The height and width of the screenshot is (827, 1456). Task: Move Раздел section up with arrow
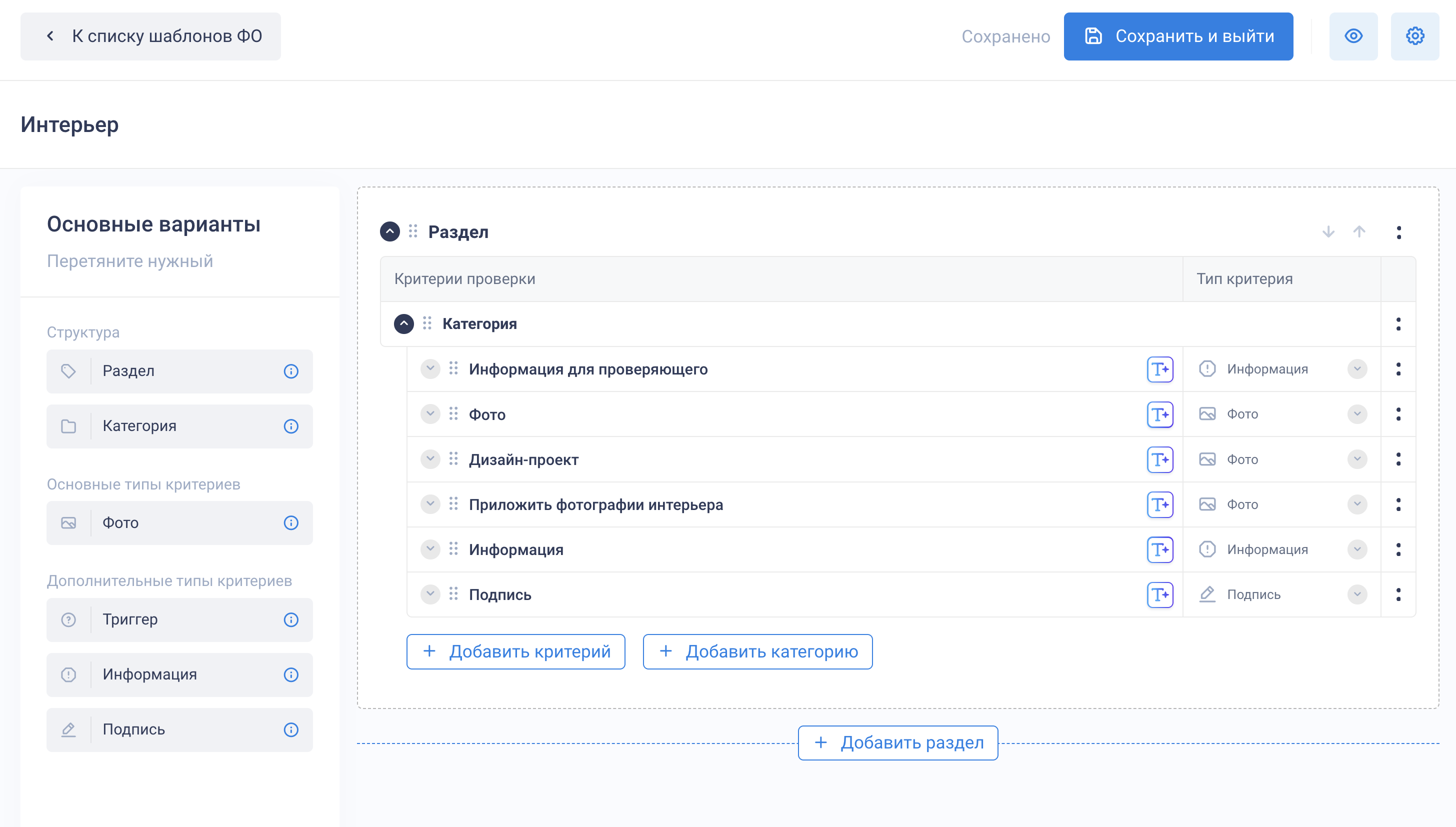tap(1359, 231)
